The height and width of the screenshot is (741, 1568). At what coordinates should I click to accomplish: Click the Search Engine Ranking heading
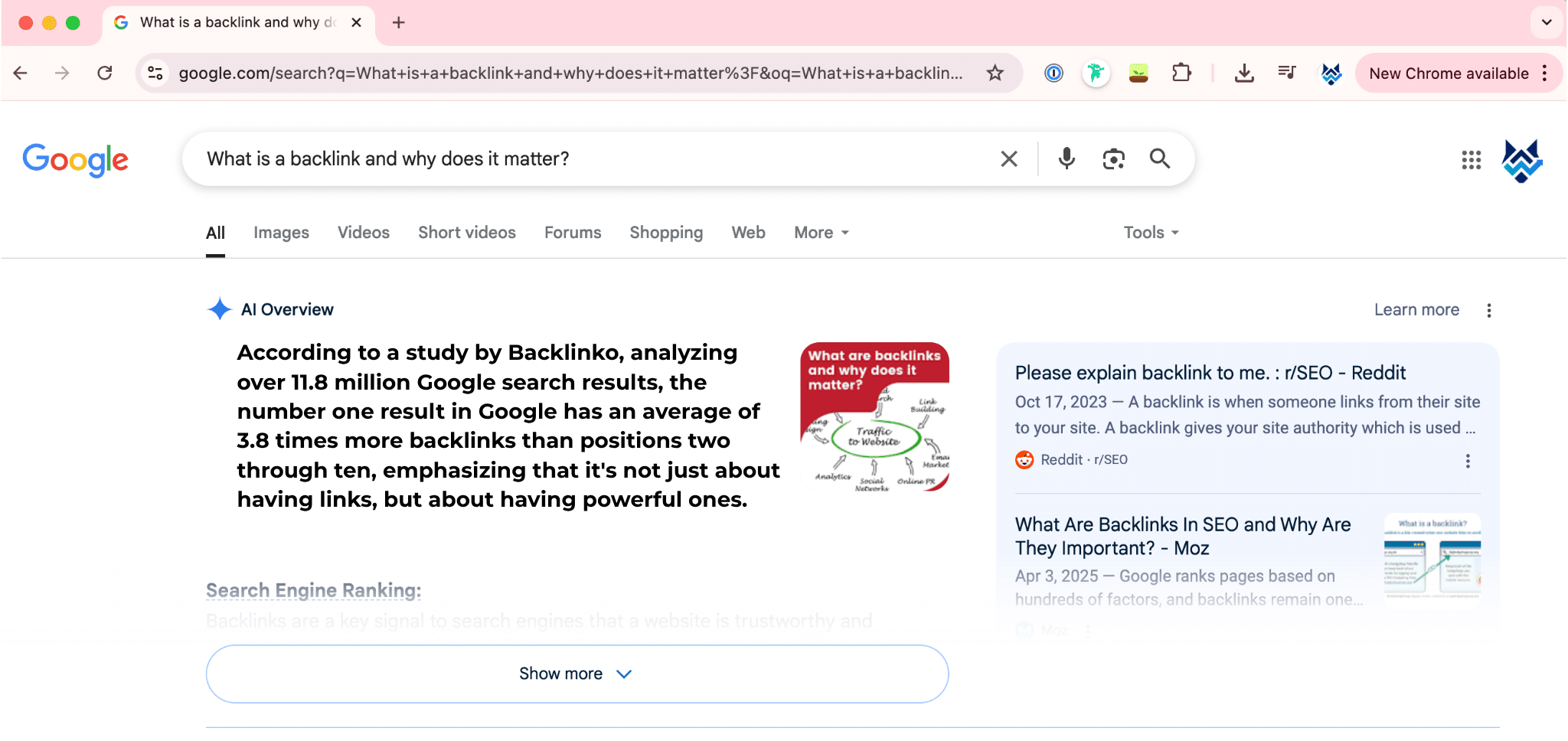point(313,590)
